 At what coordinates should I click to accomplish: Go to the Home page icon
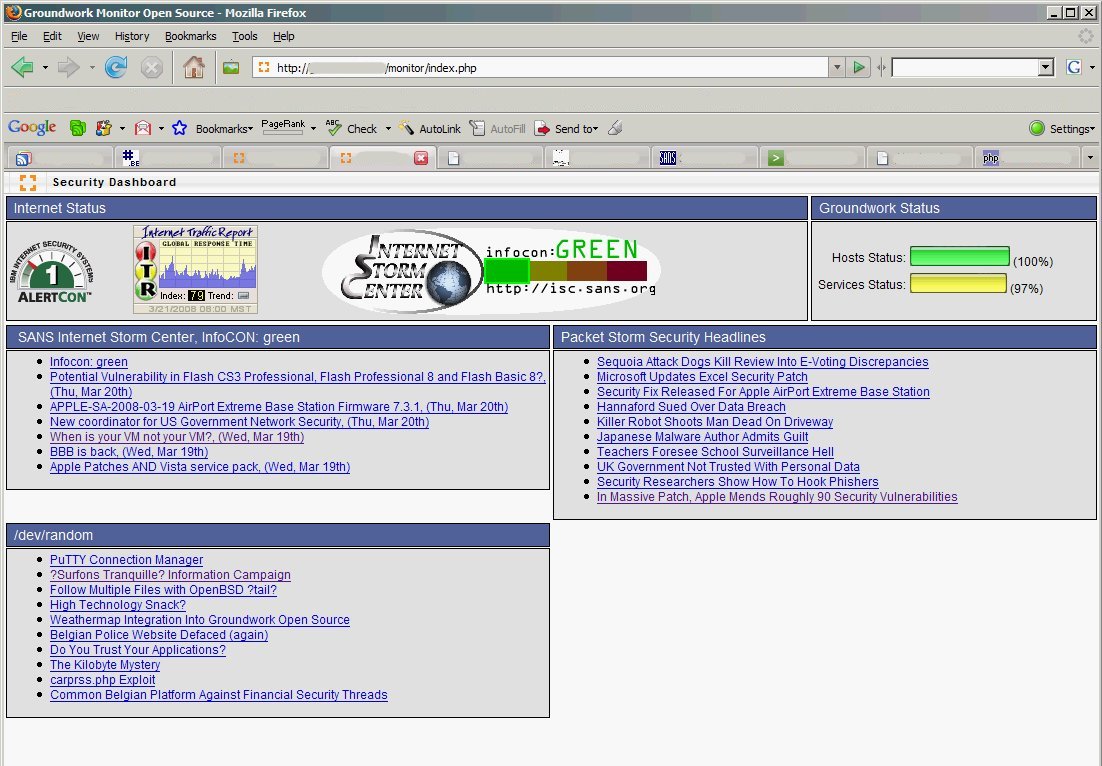(x=193, y=67)
